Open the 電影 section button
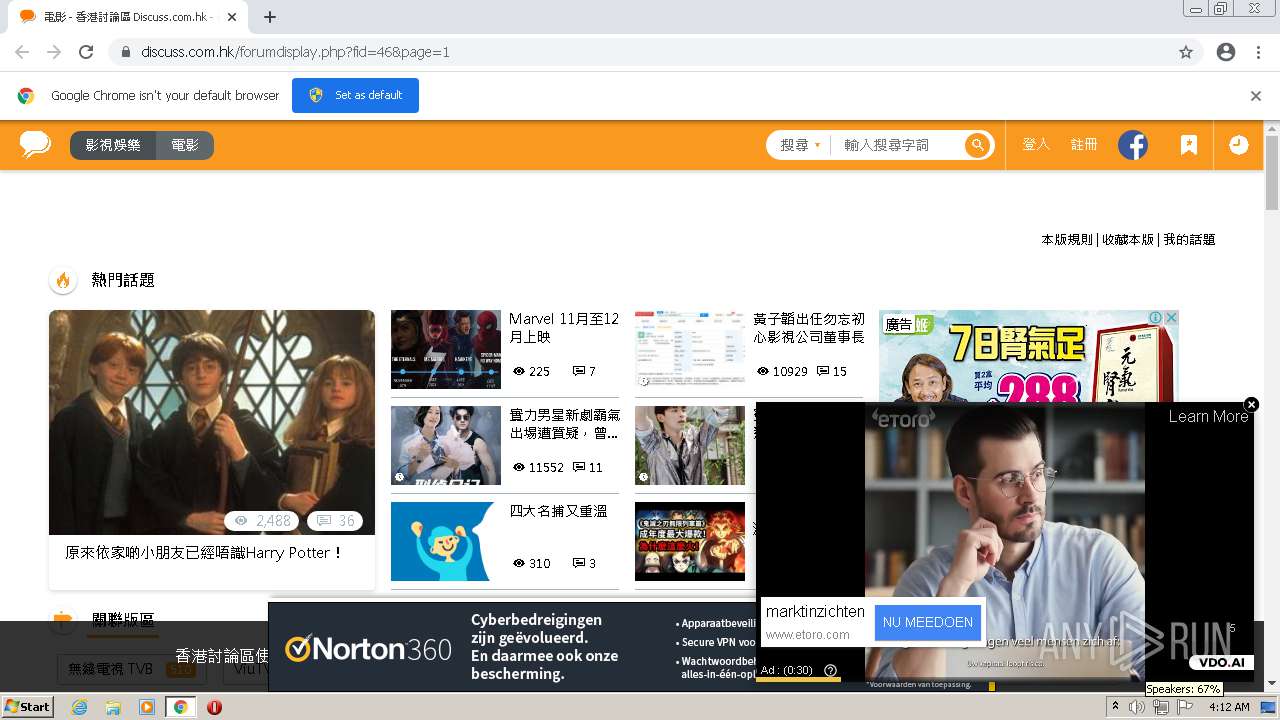 185,145
